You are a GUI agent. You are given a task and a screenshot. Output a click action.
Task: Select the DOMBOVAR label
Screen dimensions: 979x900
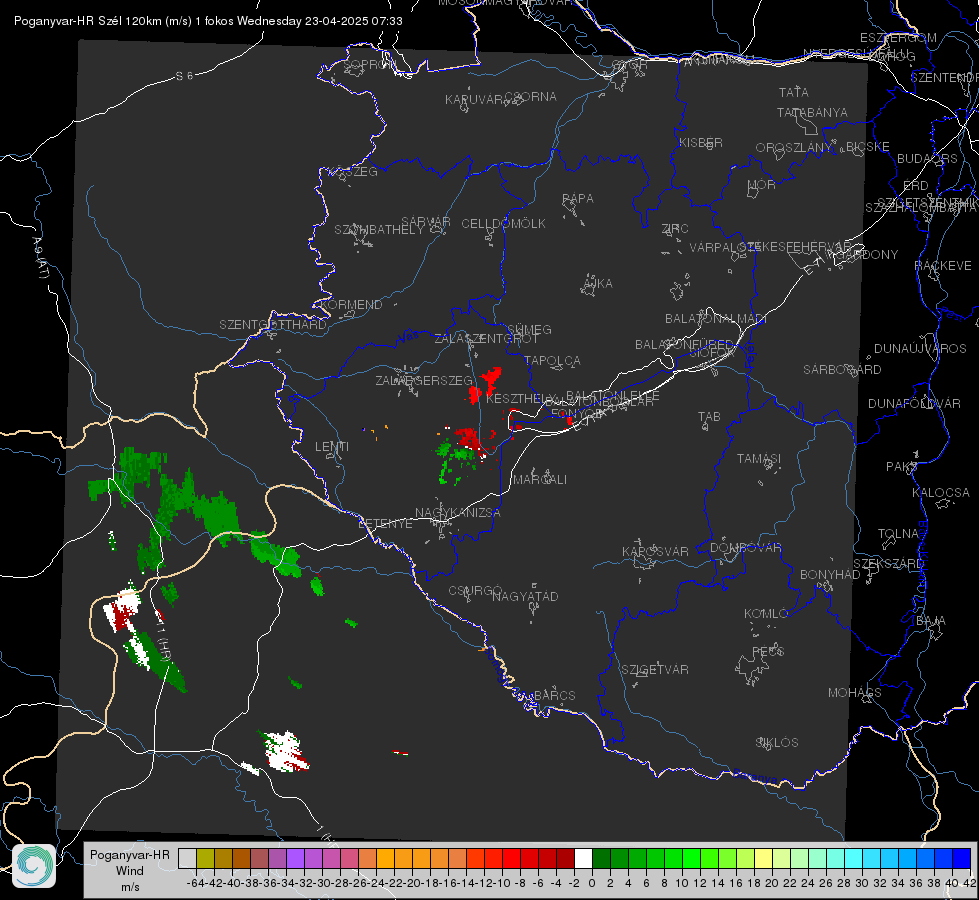click(745, 548)
